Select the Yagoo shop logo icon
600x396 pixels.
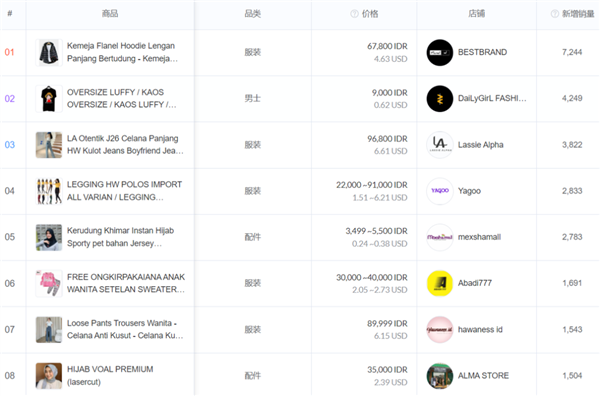(x=440, y=191)
